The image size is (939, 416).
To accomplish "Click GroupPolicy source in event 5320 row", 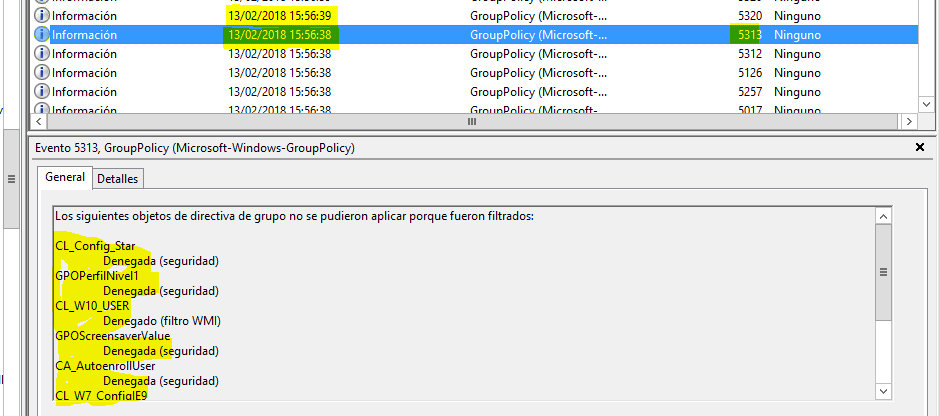I will click(538, 16).
